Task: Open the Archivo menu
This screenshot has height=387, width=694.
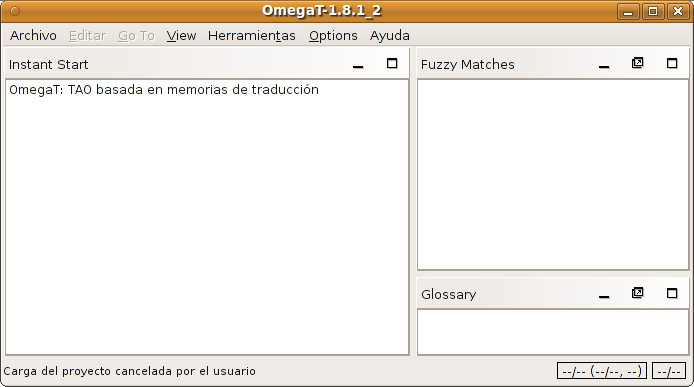Action: [x=33, y=35]
